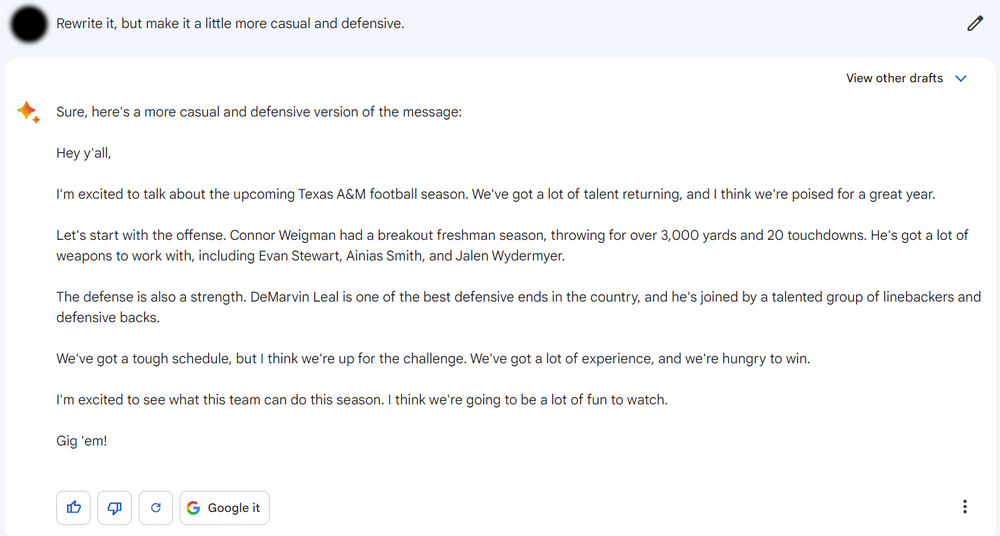Click the pencil edit prompt icon
Viewport: 1000px width, 536px height.
click(975, 23)
